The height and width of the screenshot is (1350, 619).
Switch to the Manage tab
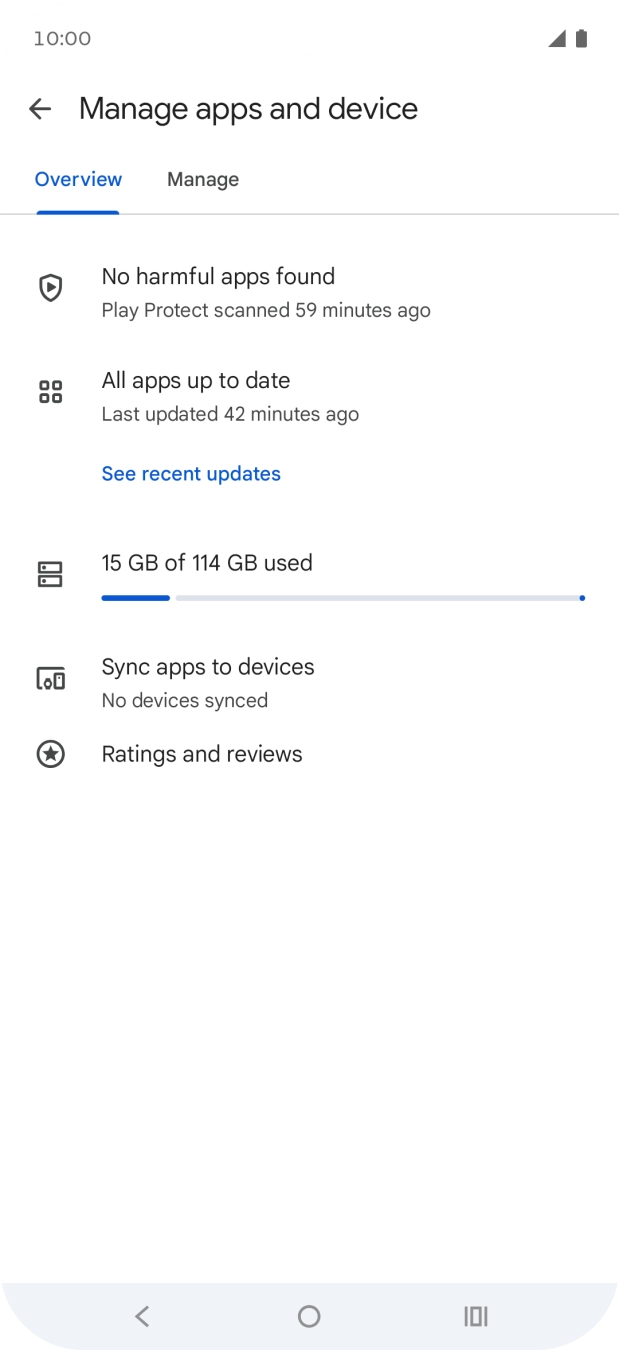(x=203, y=180)
